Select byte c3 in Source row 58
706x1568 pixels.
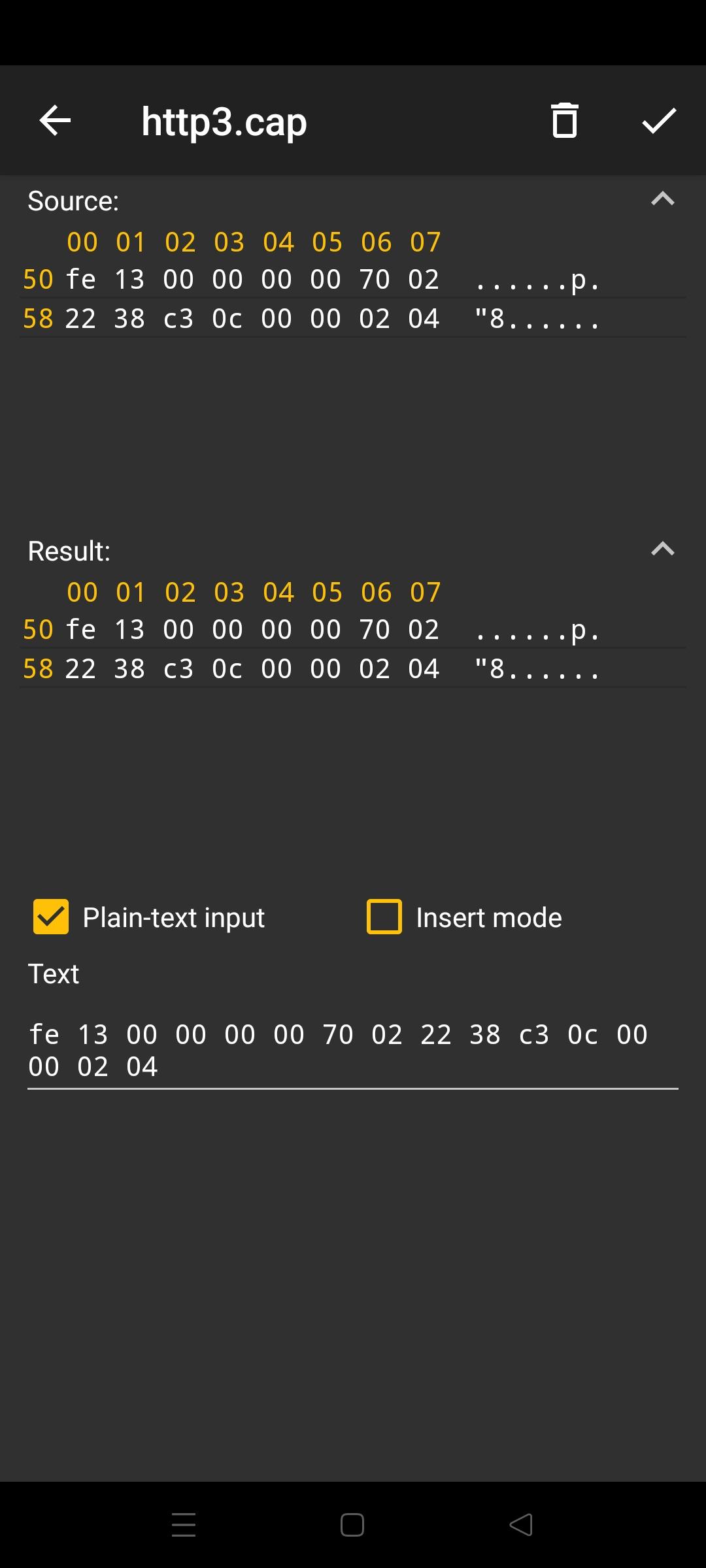tap(178, 319)
